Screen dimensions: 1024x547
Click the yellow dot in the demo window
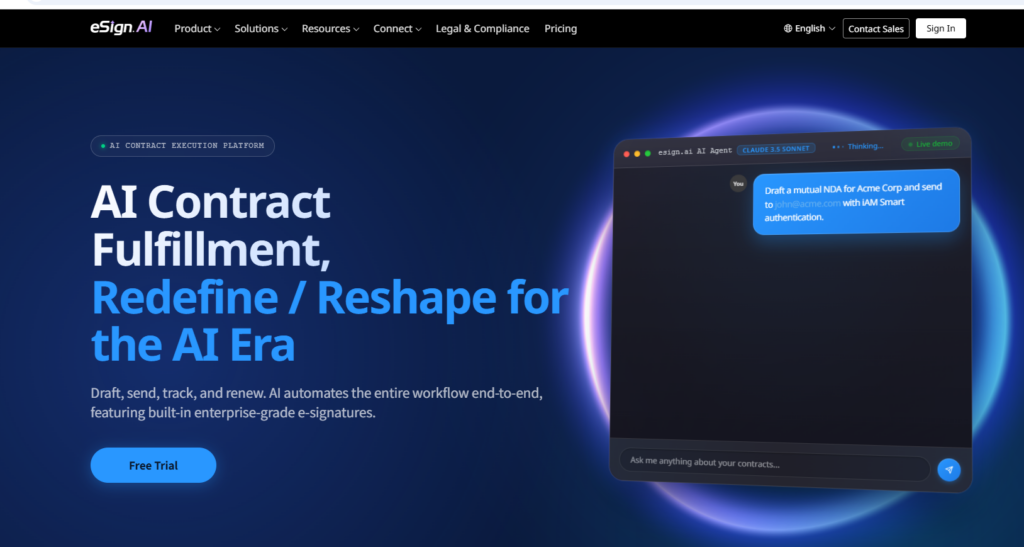[637, 154]
